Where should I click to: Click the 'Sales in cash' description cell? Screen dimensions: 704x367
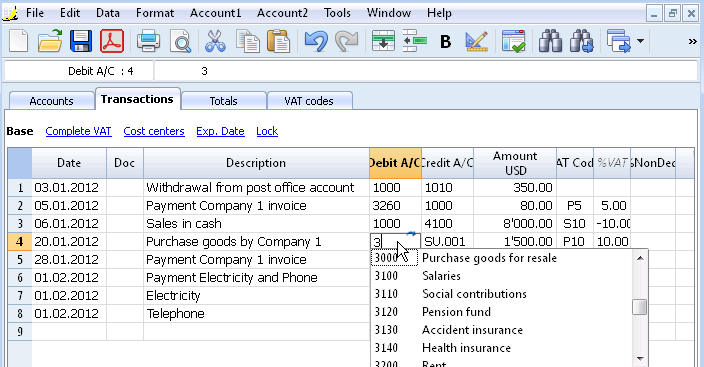tap(256, 224)
